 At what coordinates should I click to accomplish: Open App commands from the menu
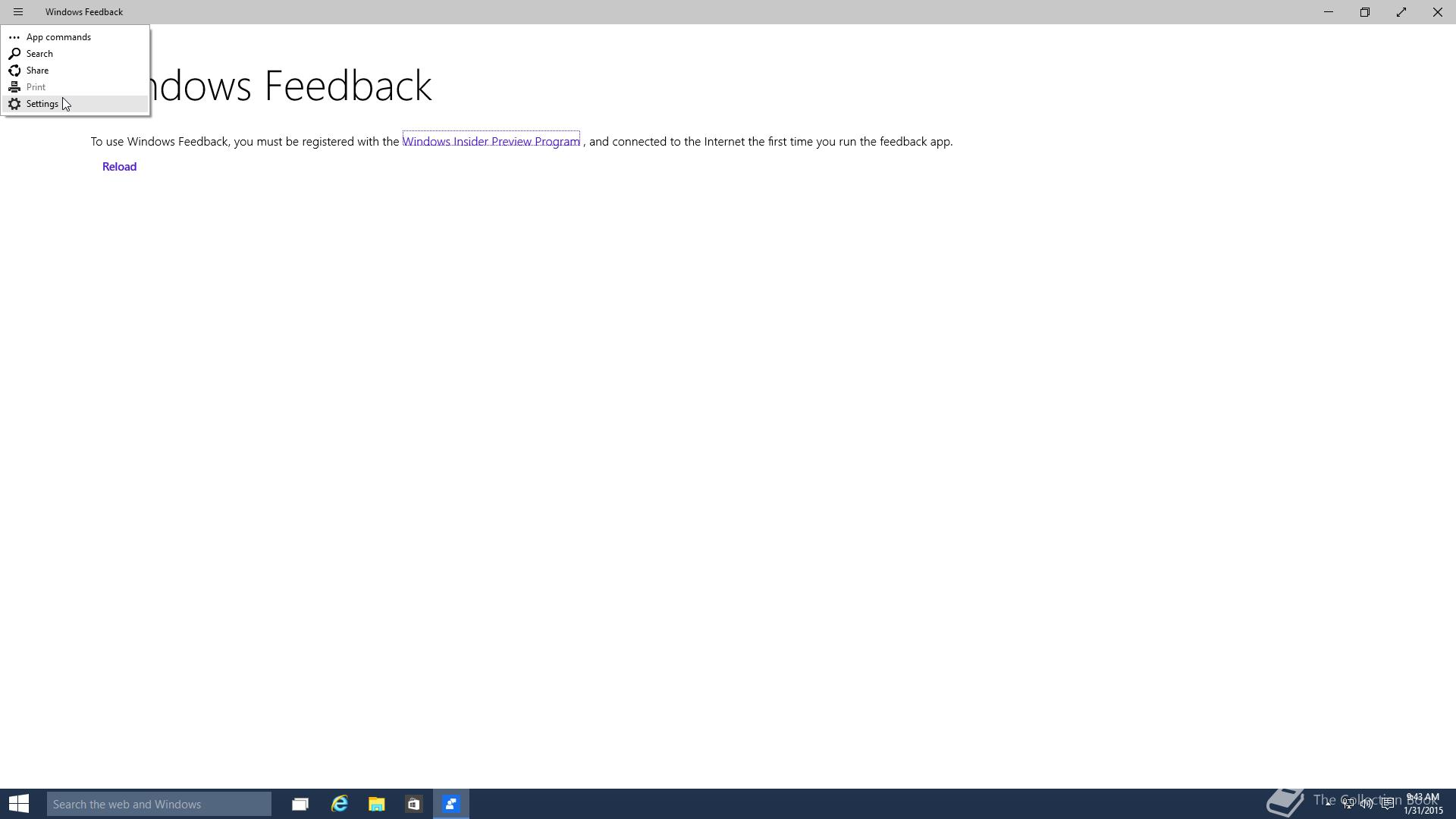(75, 37)
